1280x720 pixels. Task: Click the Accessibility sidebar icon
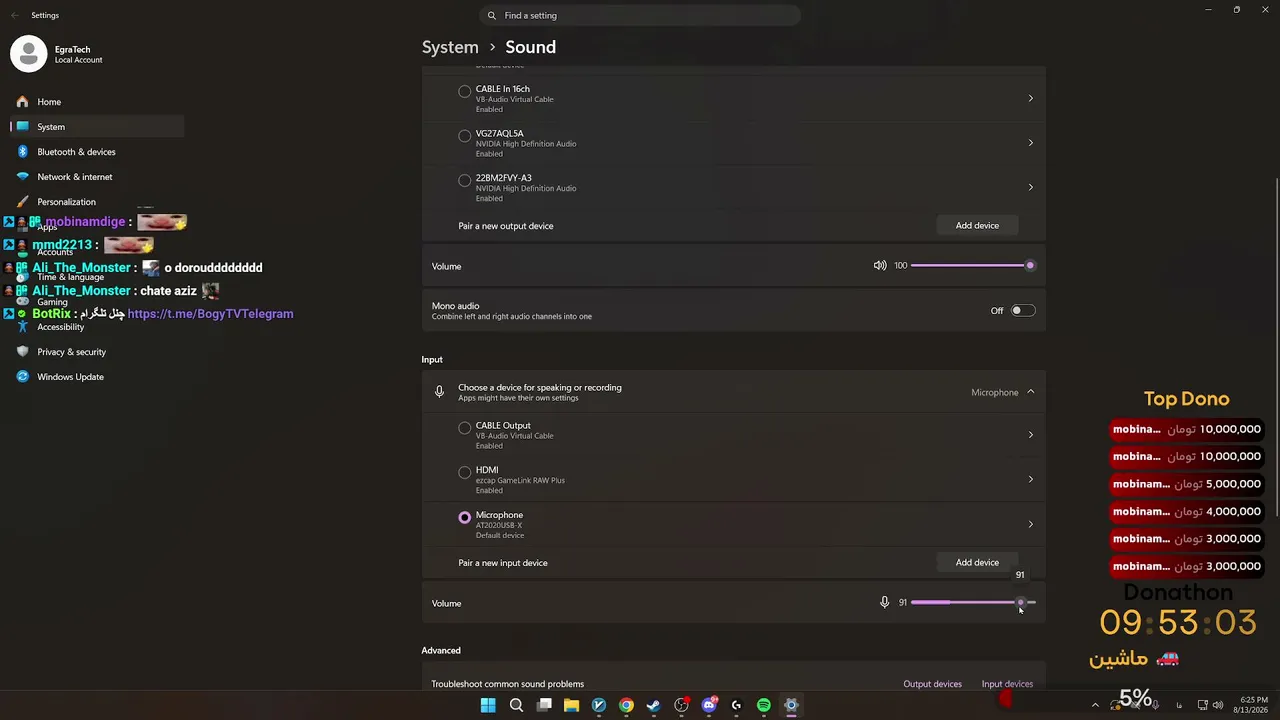click(x=23, y=327)
